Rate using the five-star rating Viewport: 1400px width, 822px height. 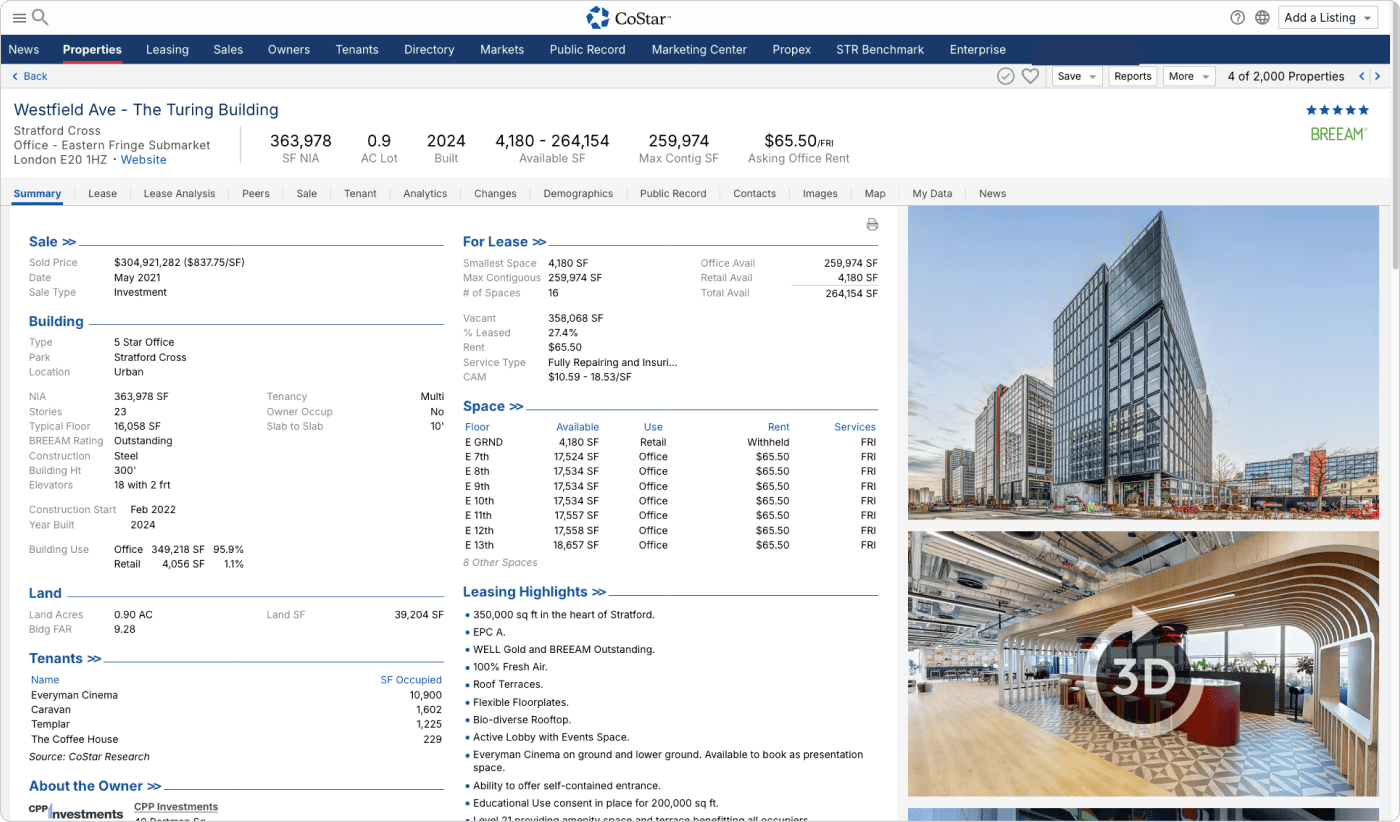pyautogui.click(x=1337, y=110)
